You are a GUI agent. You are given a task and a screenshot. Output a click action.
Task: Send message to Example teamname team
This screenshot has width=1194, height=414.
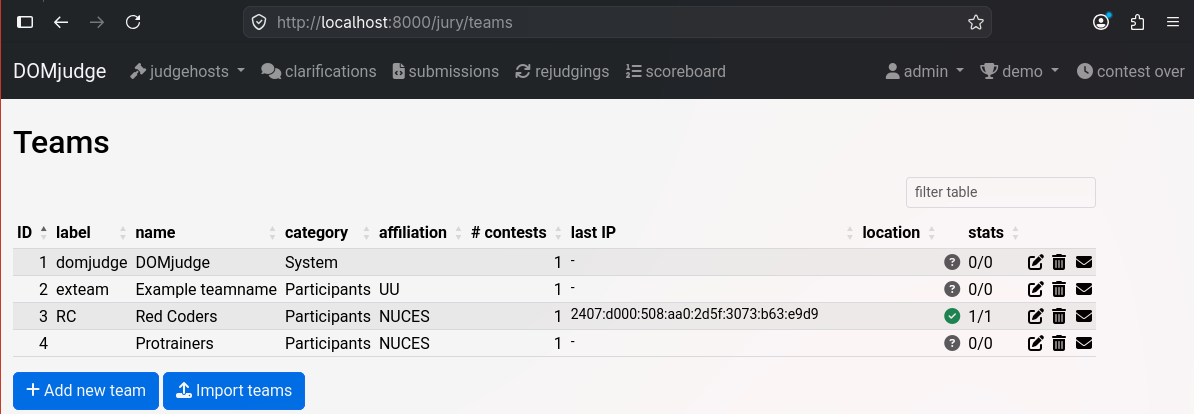[1084, 289]
